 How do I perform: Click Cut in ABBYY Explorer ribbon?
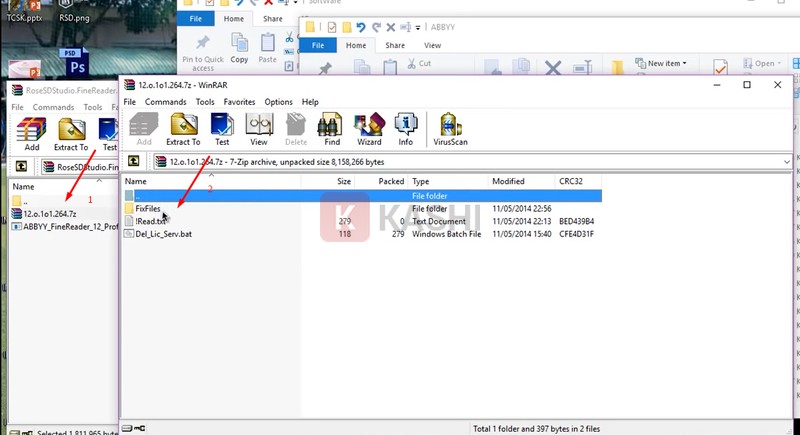click(x=419, y=64)
